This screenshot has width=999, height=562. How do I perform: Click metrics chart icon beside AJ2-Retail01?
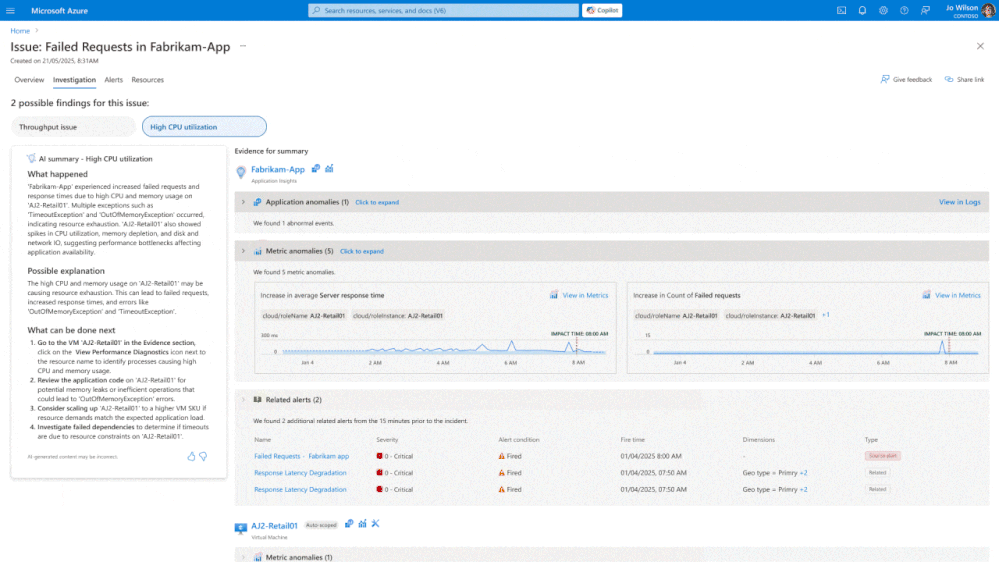tap(363, 524)
